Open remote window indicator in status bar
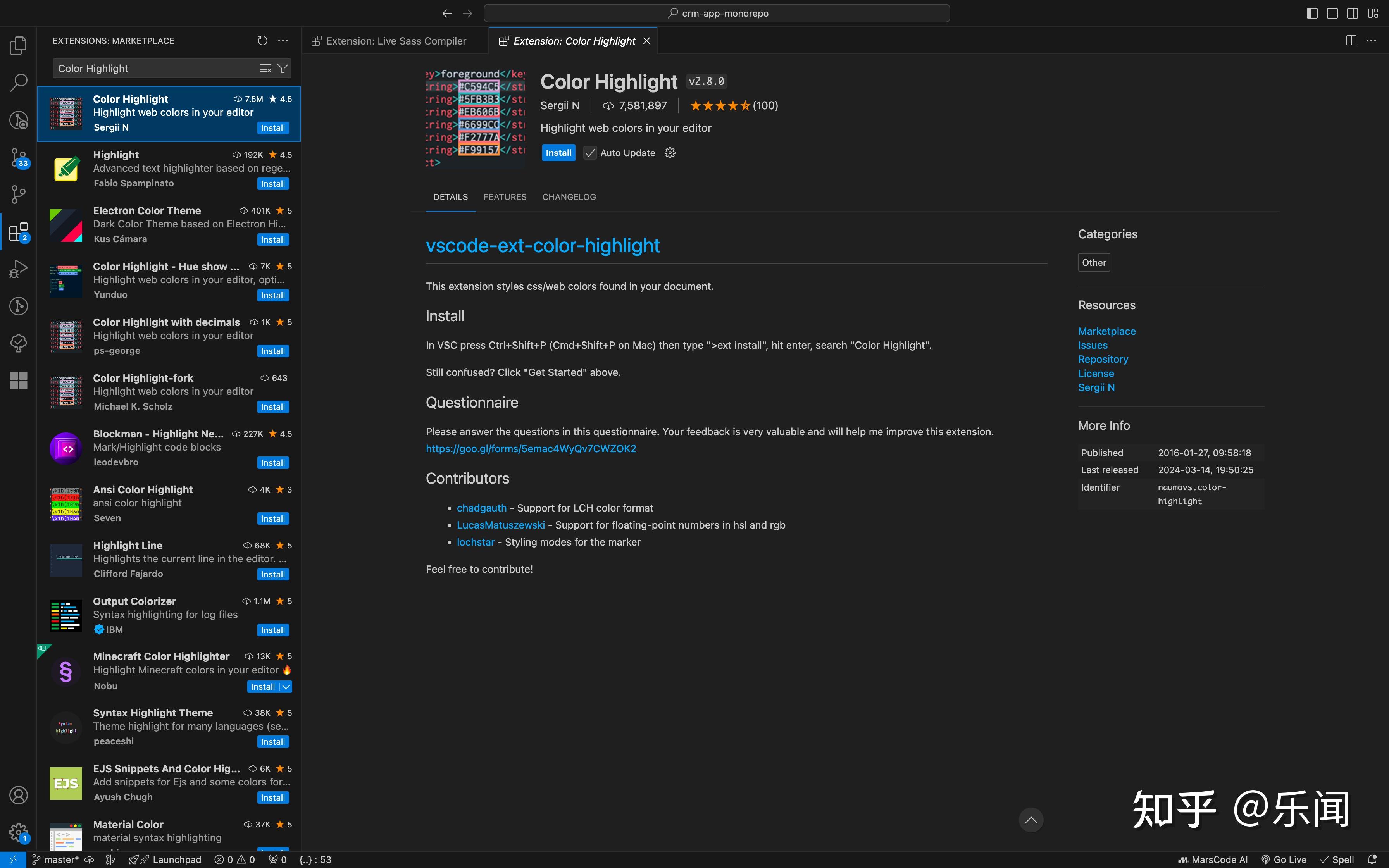 pos(13,859)
